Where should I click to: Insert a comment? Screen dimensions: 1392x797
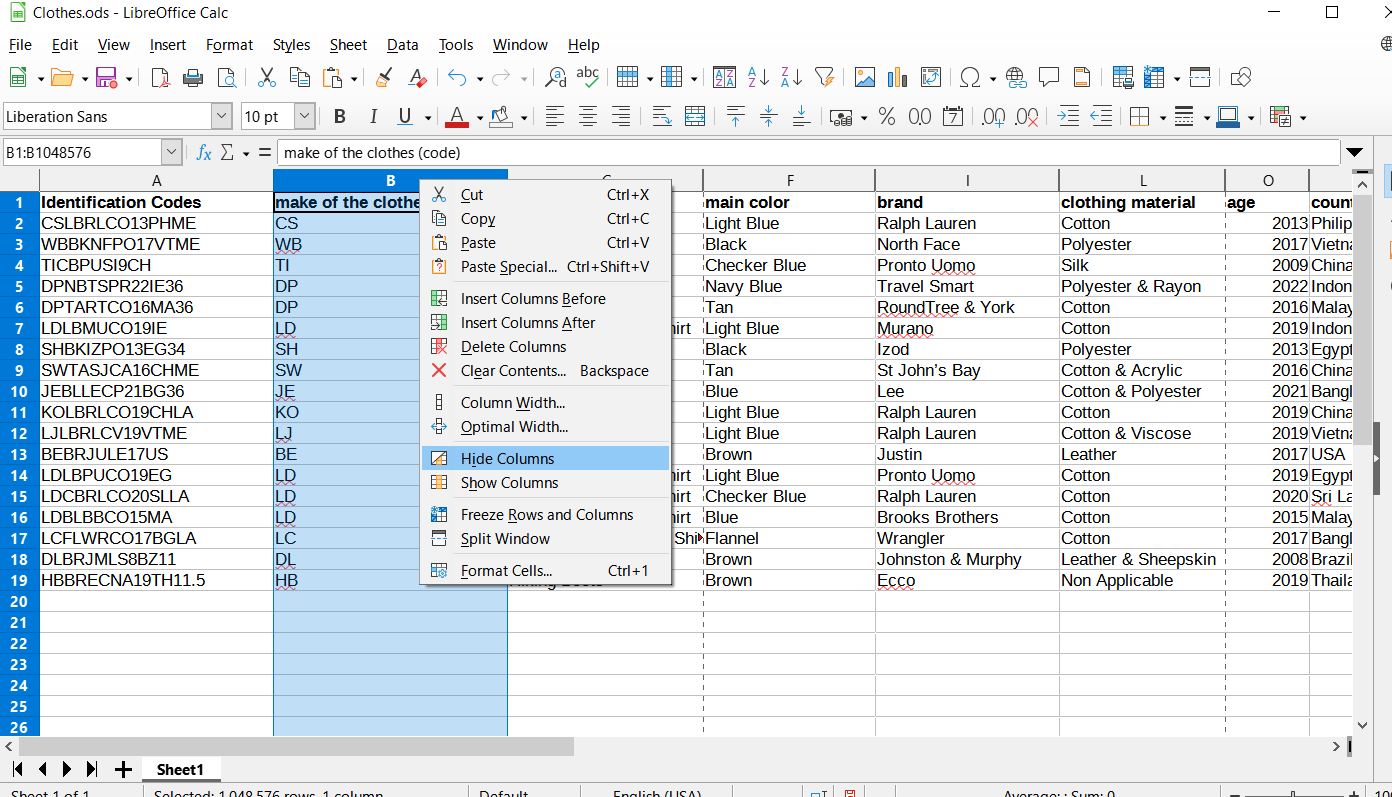click(1049, 77)
